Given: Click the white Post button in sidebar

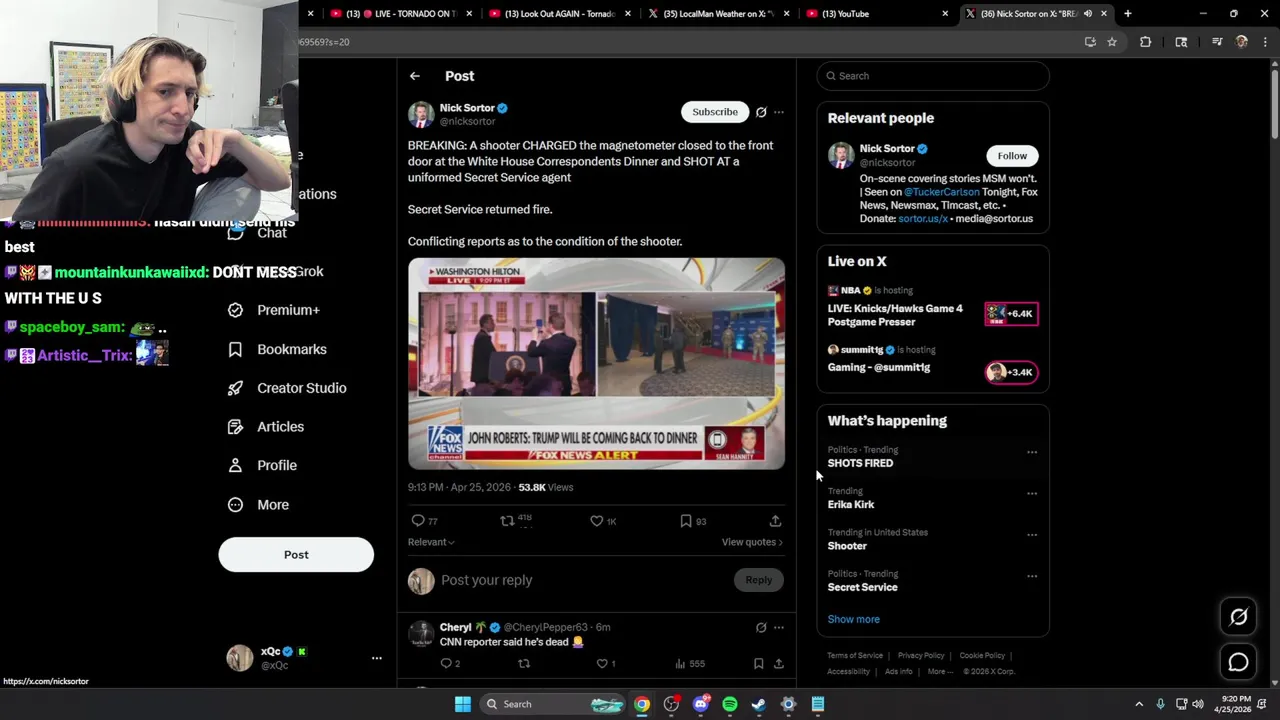Looking at the screenshot, I should click(x=296, y=555).
